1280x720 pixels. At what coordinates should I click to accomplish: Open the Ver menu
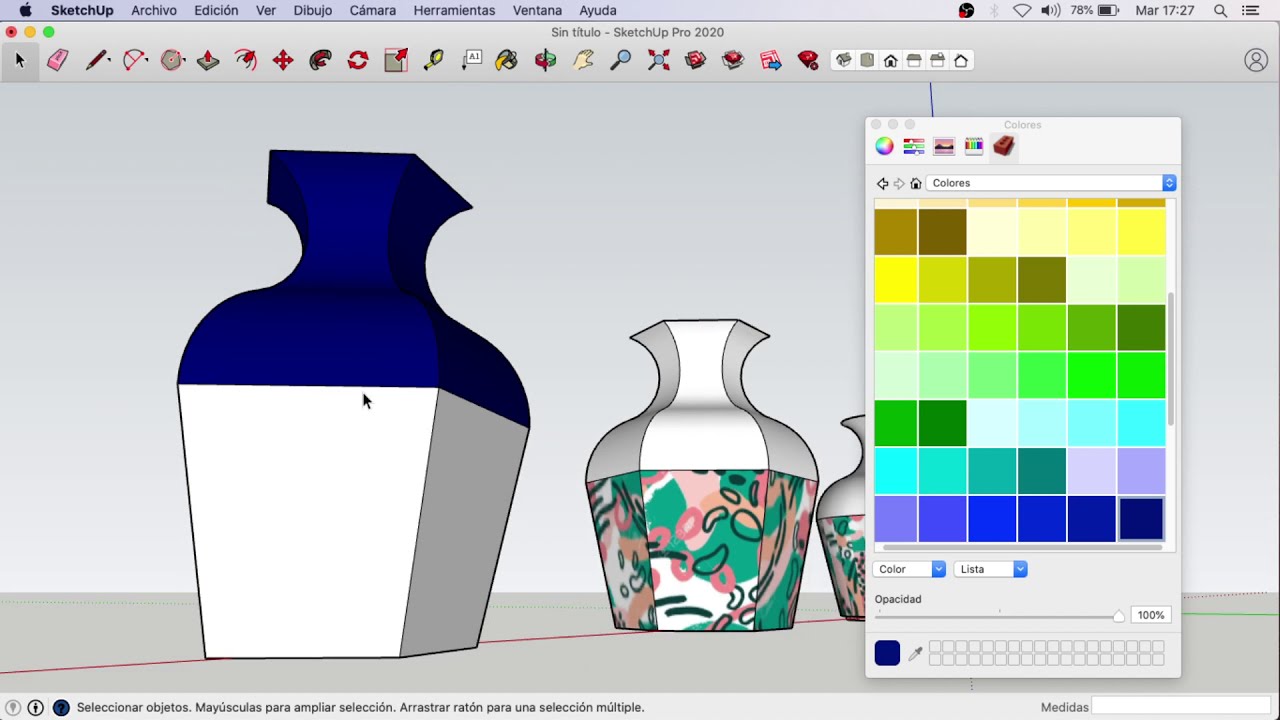pos(266,10)
